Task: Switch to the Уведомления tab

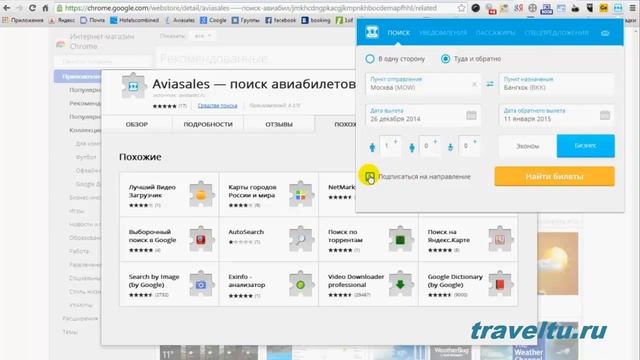Action: [443, 33]
